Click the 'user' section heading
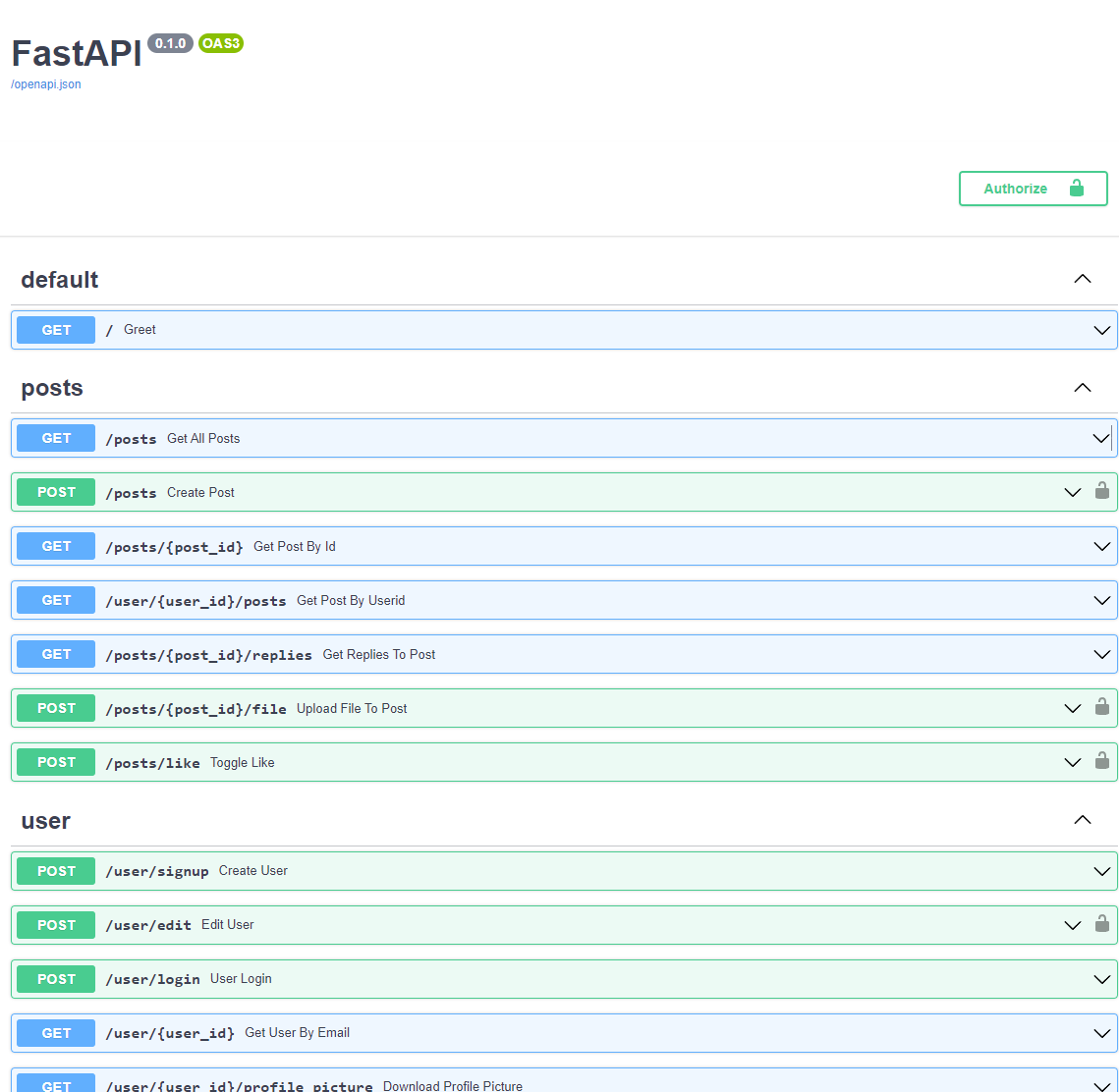1119x1092 pixels. point(45,821)
